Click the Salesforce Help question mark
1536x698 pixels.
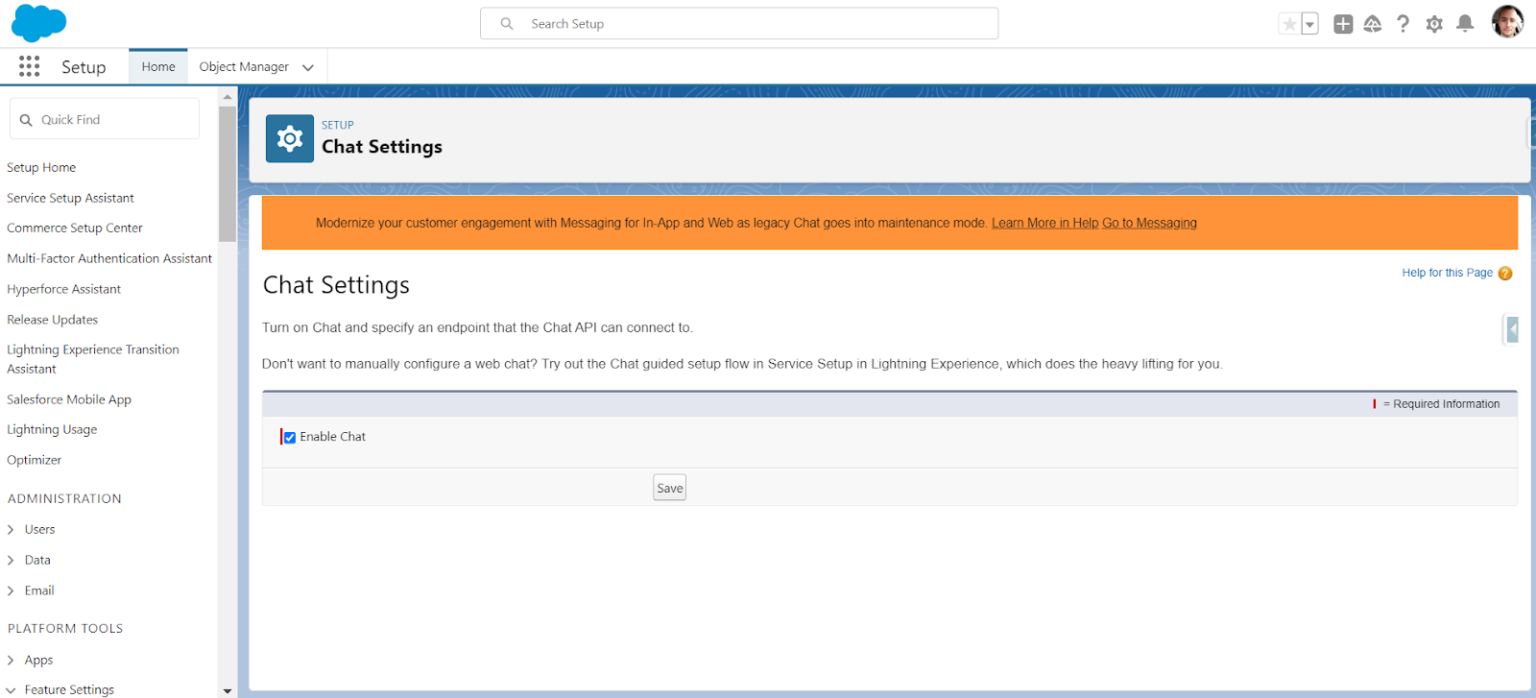click(x=1403, y=23)
